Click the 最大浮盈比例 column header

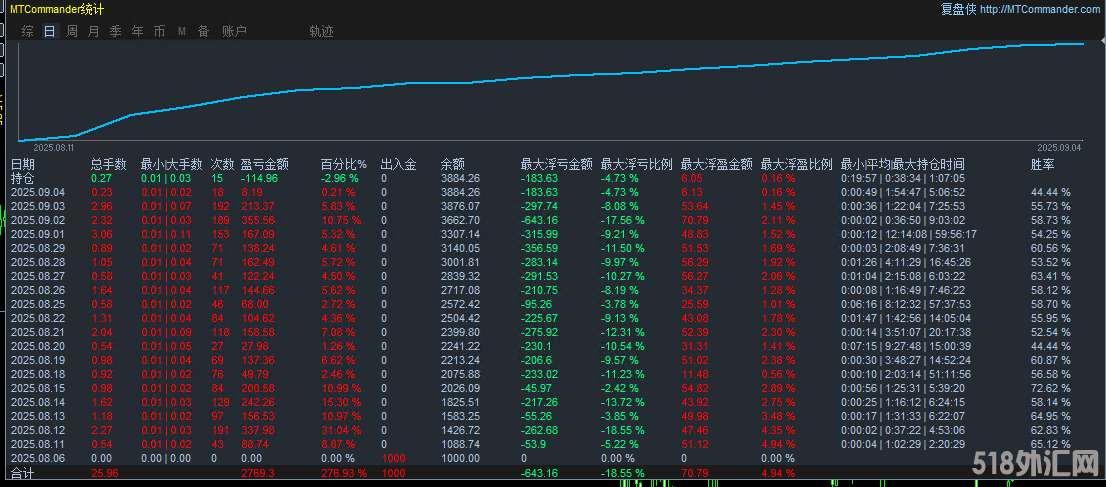click(797, 164)
